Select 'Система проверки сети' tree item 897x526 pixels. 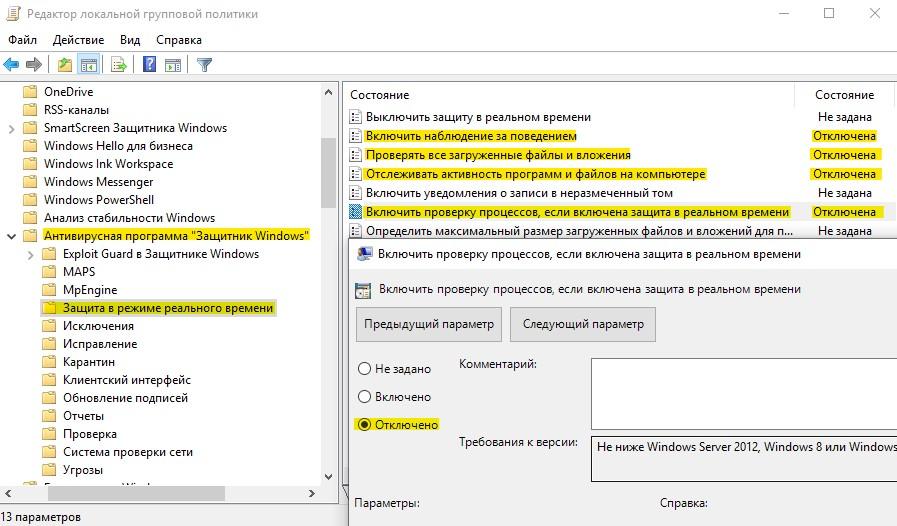[x=128, y=452]
